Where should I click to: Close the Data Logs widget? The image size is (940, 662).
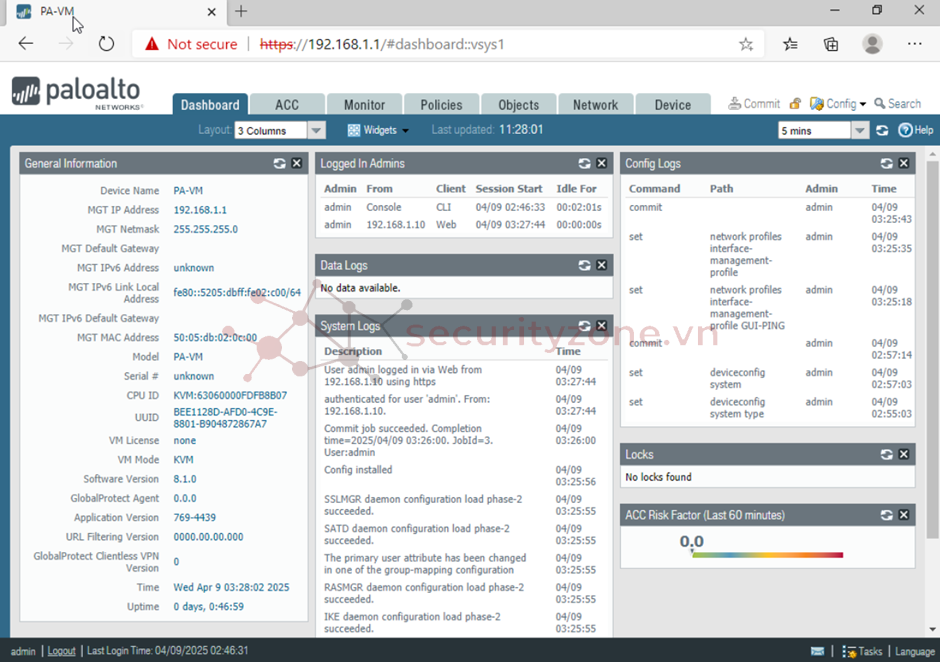coord(602,265)
